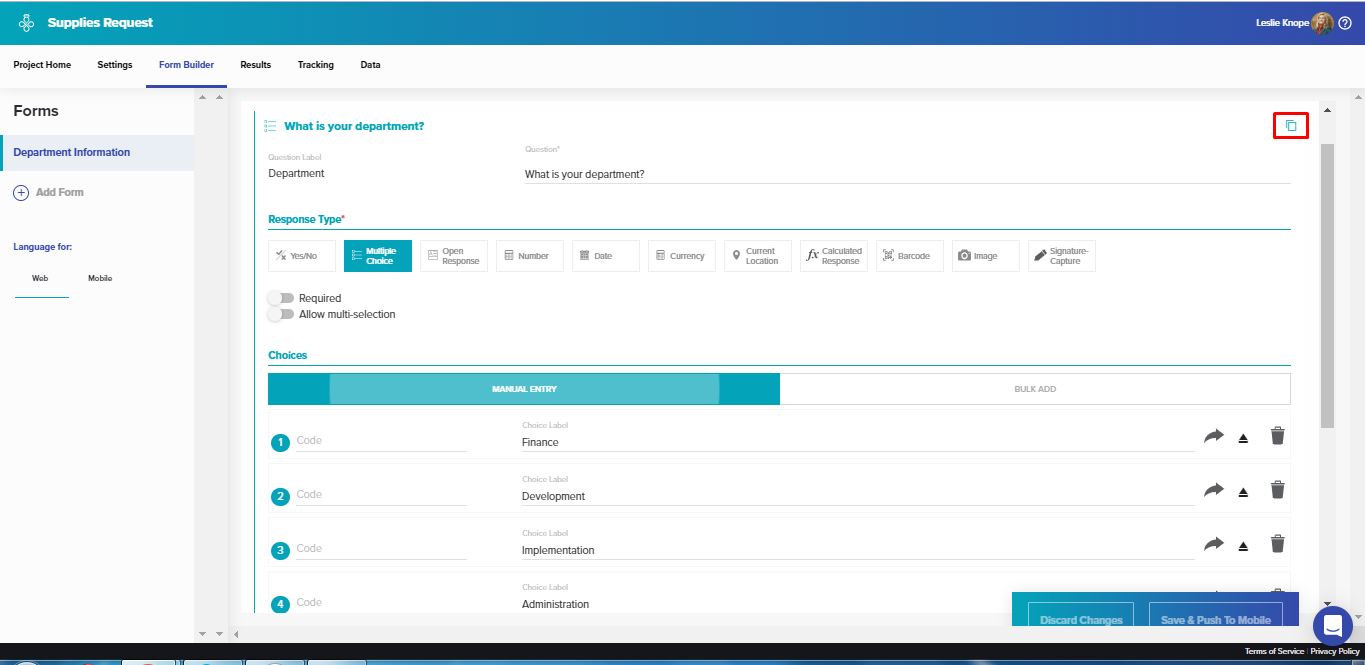Click the Code field for choice 1

click(381, 440)
